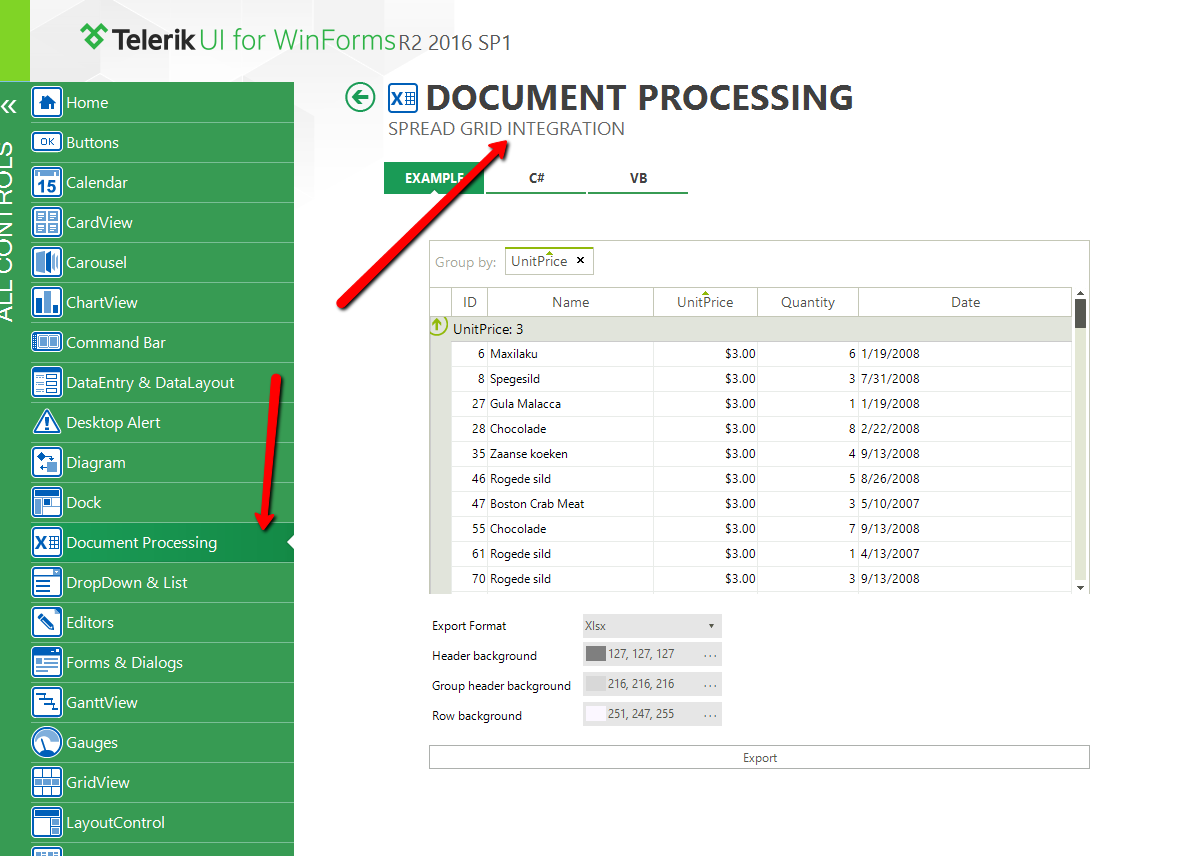Click Header background gray swatch 127,127,127
Screen dimensions: 1189x856
coord(596,654)
